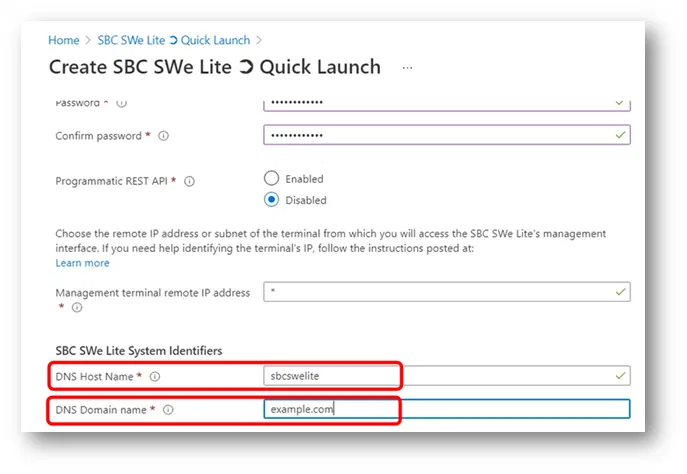The width and height of the screenshot is (687, 474).
Task: Click the Password input field
Action: tap(446, 102)
